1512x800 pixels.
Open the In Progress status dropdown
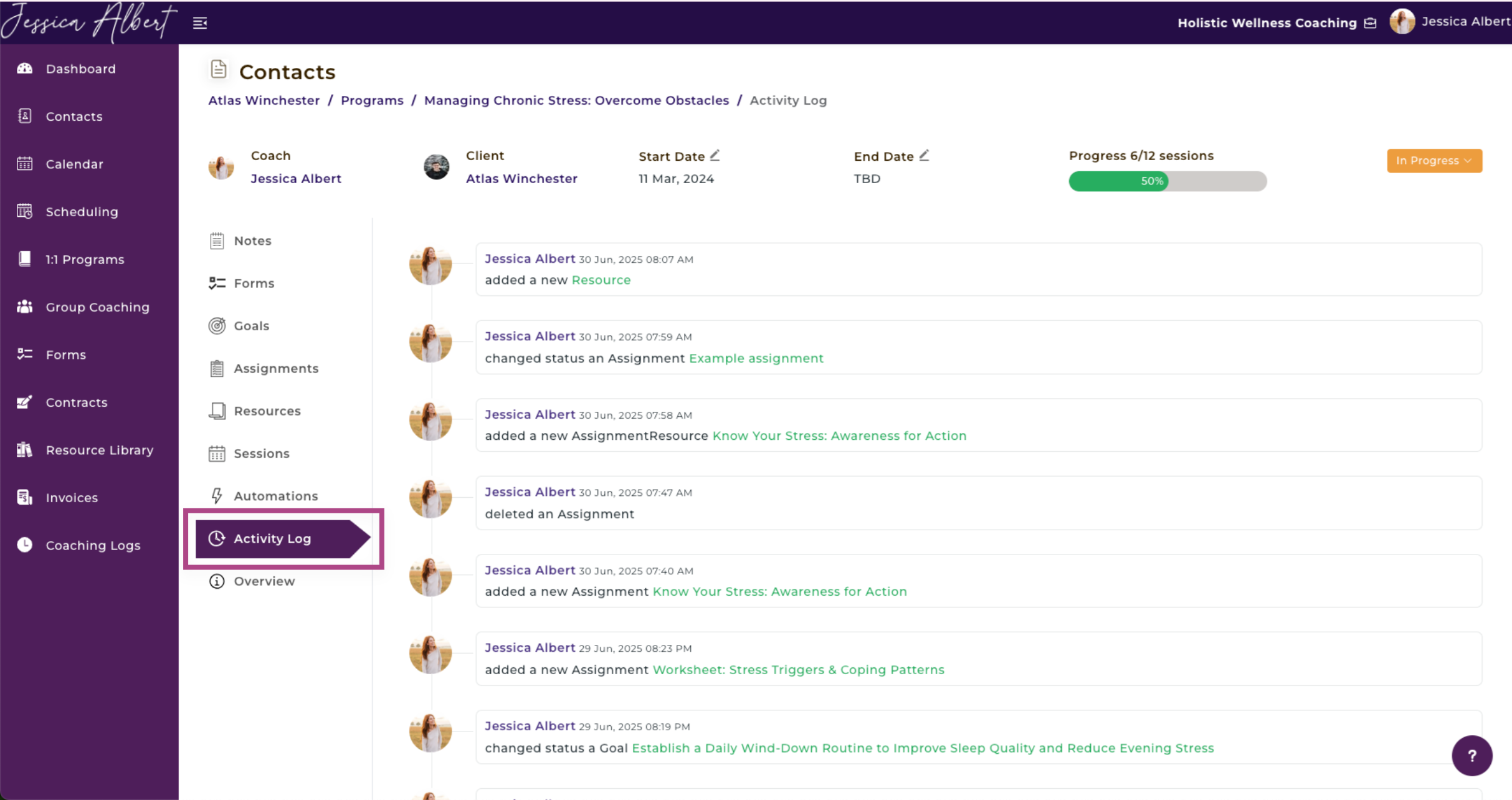point(1434,161)
